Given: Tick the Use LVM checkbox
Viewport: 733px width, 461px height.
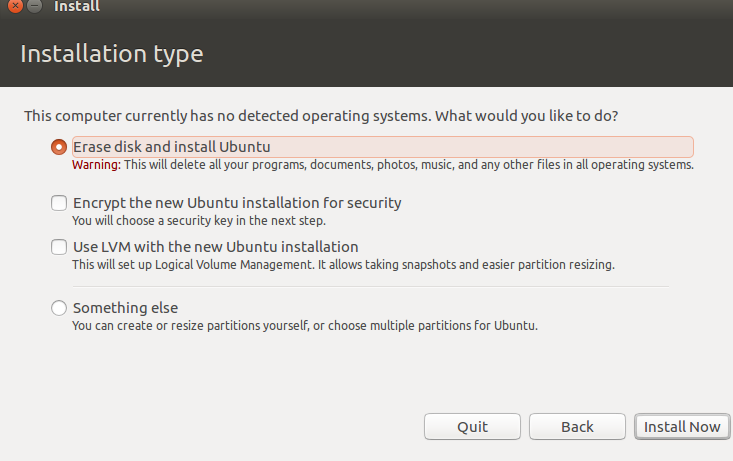Looking at the screenshot, I should pos(59,247).
